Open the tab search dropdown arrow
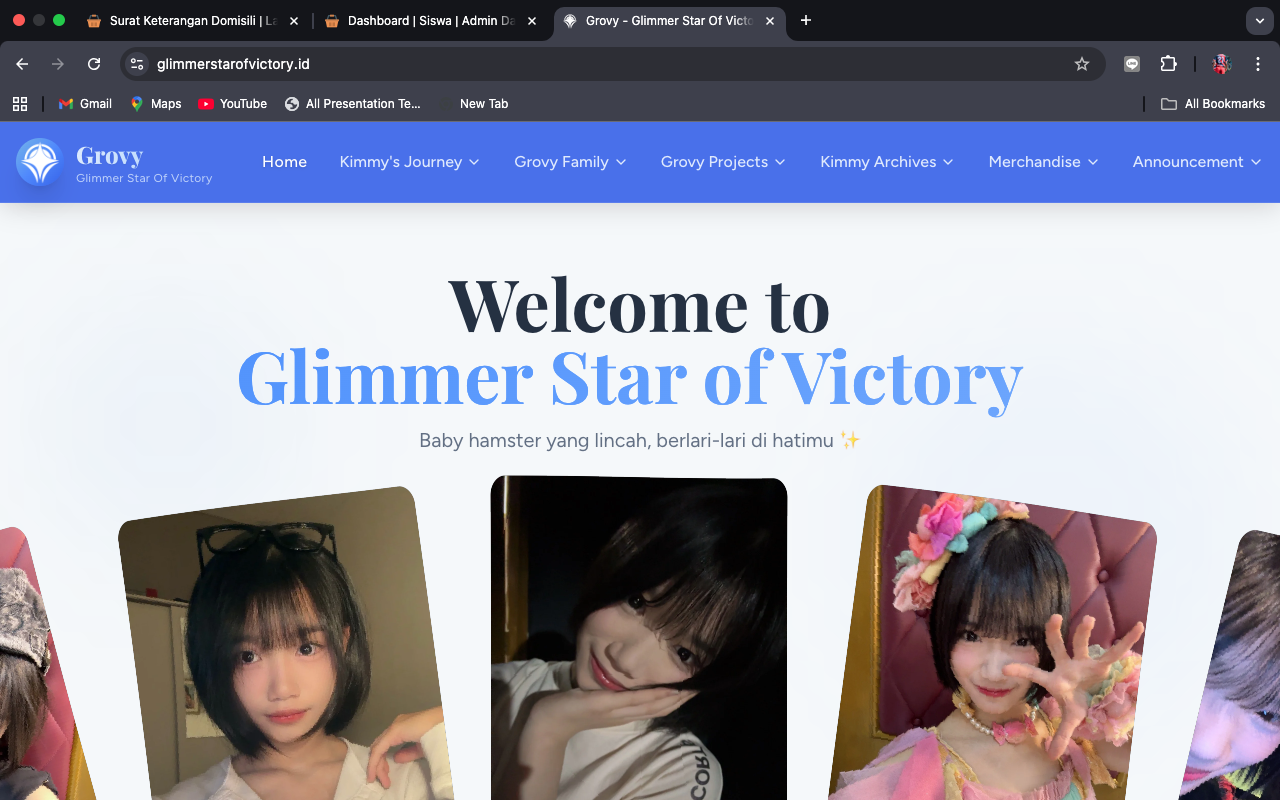The image size is (1280, 800). click(x=1259, y=21)
